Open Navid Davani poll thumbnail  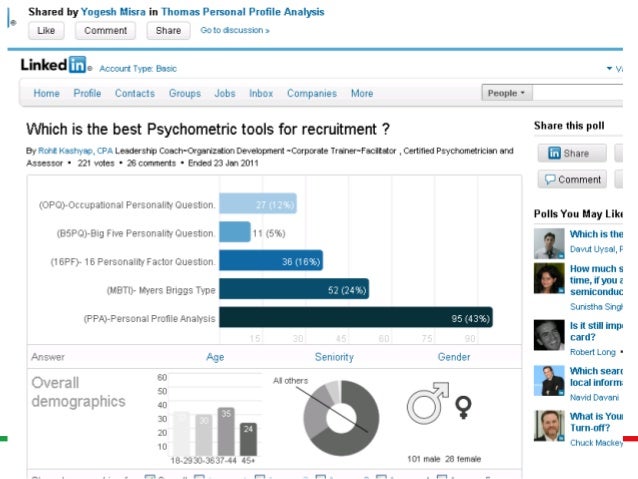pos(549,381)
